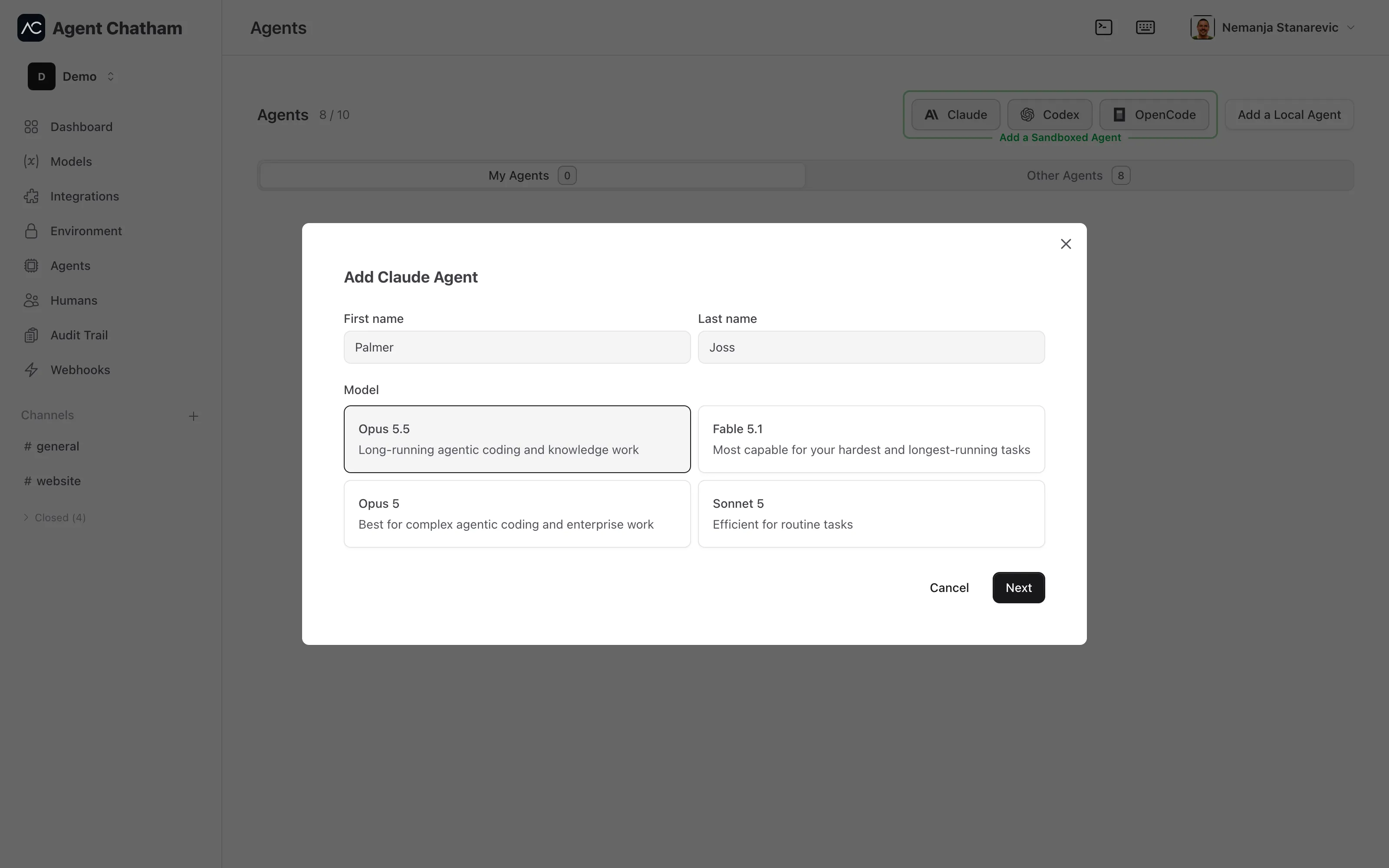The image size is (1389, 868).
Task: Click Nemanja Stanarevic's avatar picture
Action: point(1202,27)
